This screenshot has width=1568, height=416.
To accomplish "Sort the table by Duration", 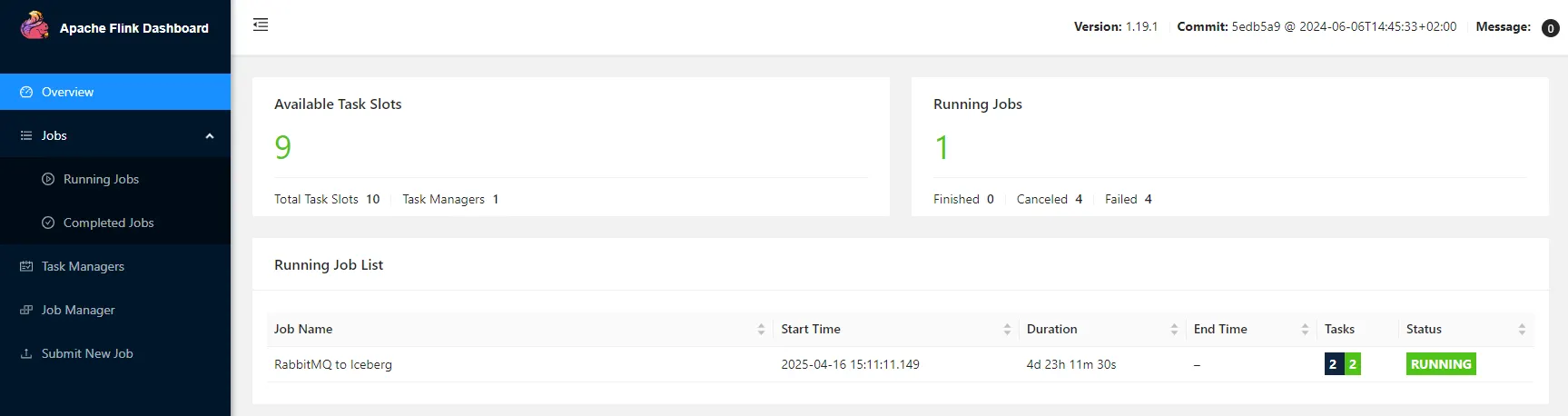I will (1174, 329).
